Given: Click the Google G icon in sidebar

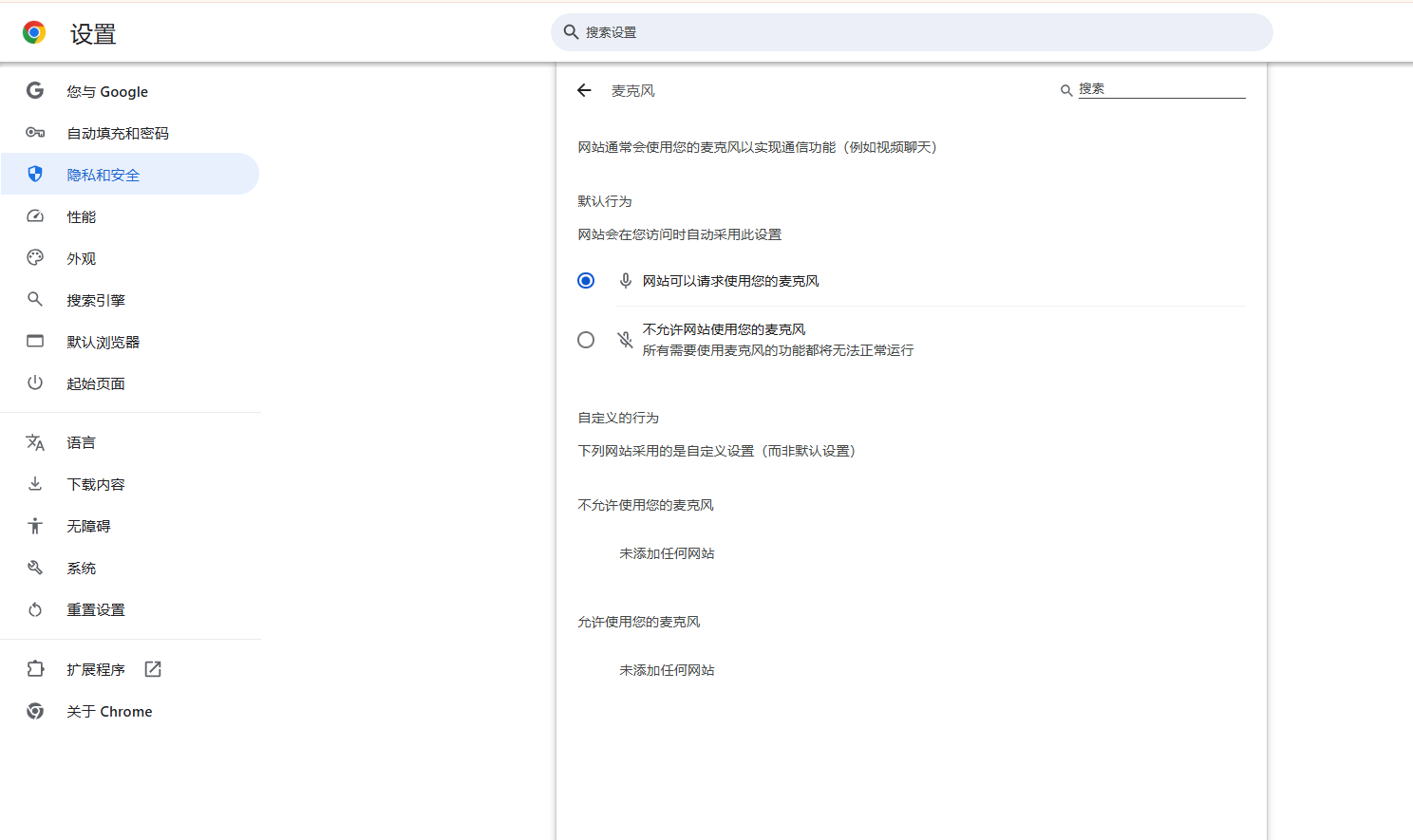Looking at the screenshot, I should [35, 91].
